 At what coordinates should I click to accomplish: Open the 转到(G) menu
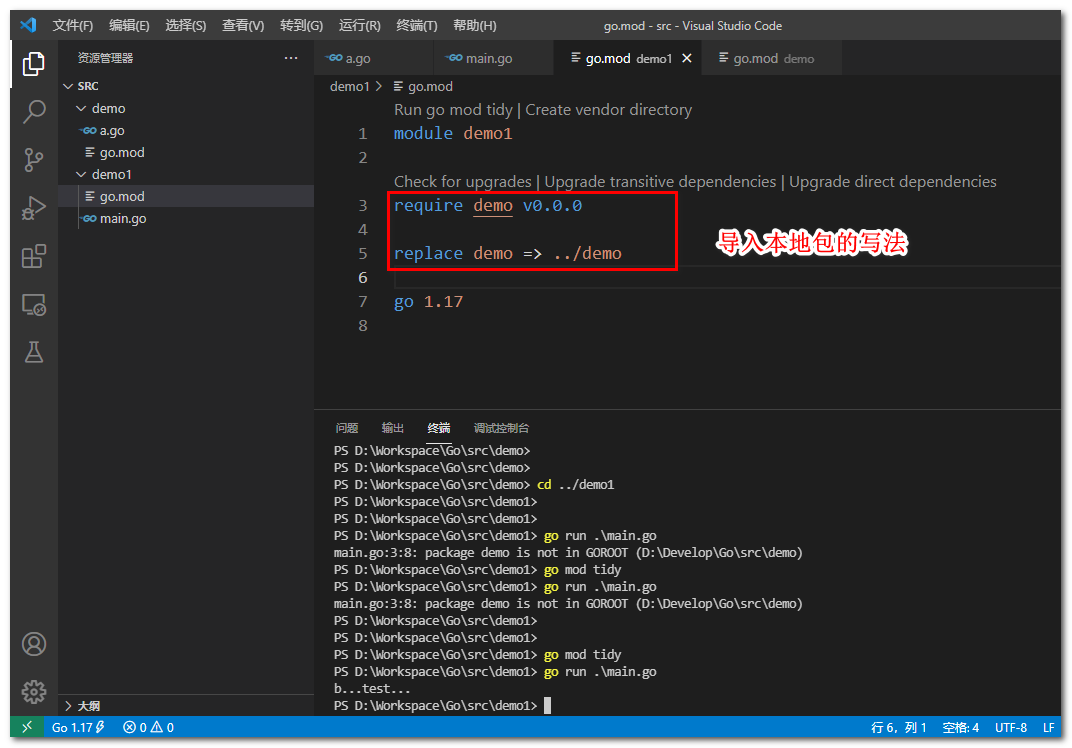302,25
